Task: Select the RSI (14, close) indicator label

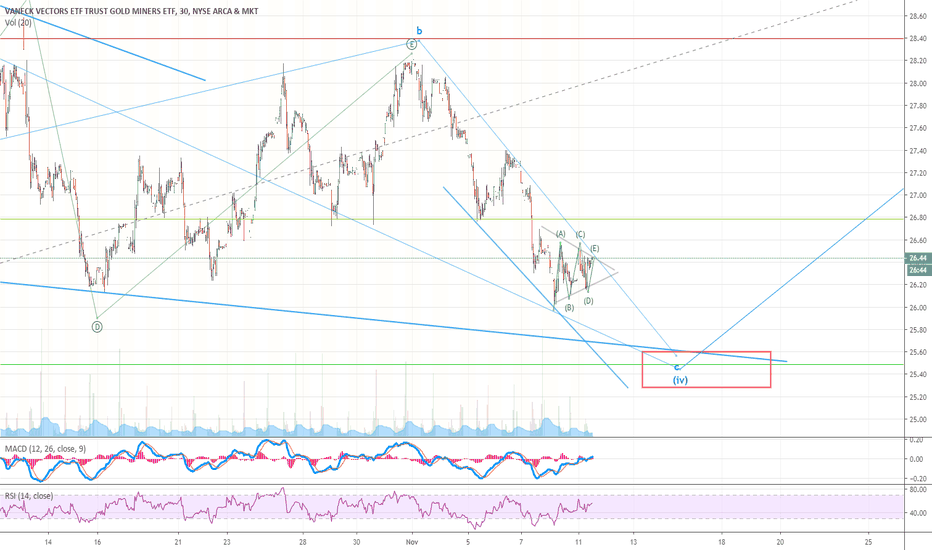Action: pyautogui.click(x=29, y=495)
